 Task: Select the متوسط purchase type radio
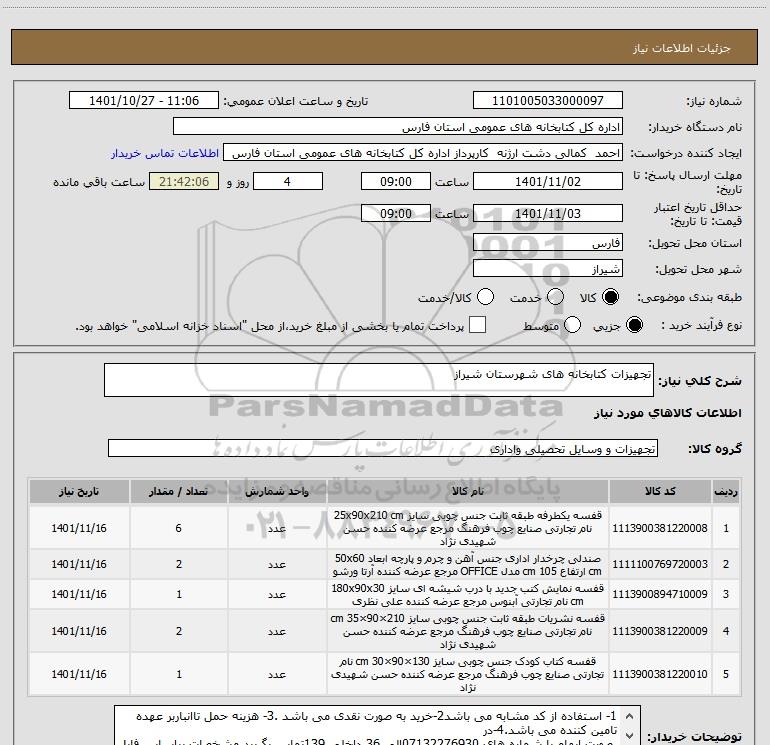573,325
